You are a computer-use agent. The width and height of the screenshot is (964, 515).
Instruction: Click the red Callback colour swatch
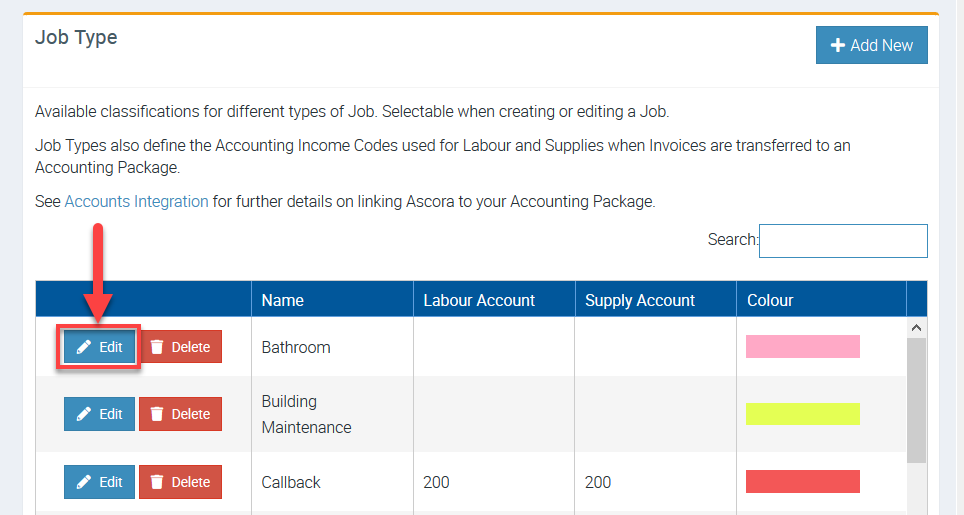pyautogui.click(x=802, y=482)
